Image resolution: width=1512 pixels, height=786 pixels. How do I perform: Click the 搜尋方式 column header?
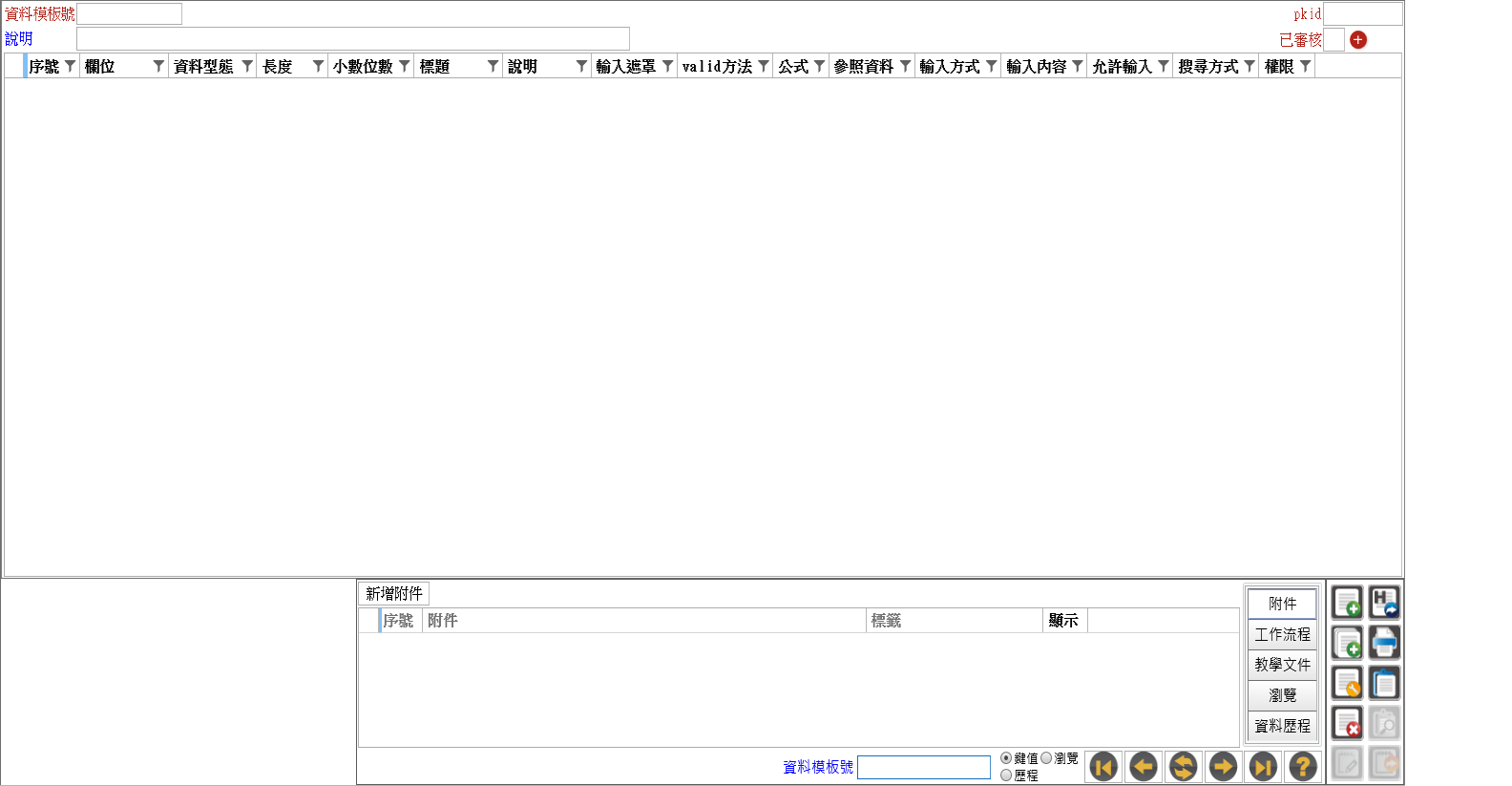(1207, 66)
